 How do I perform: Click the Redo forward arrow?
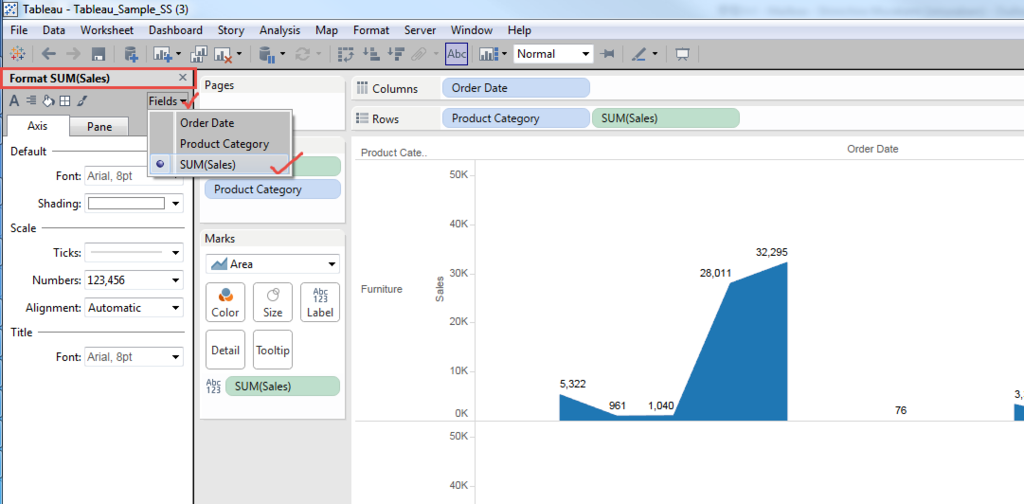pos(73,54)
